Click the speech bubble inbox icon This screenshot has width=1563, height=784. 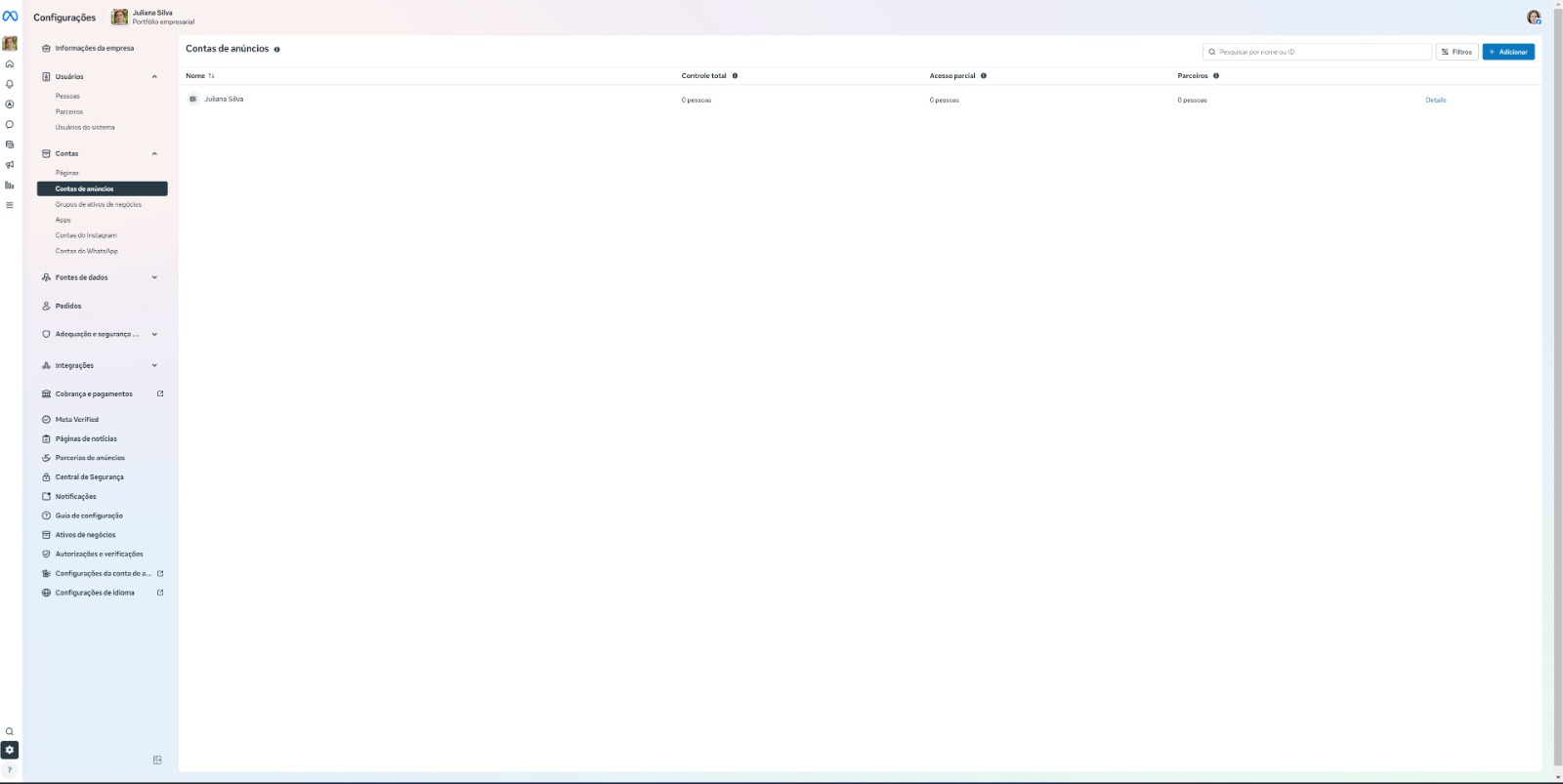10,125
